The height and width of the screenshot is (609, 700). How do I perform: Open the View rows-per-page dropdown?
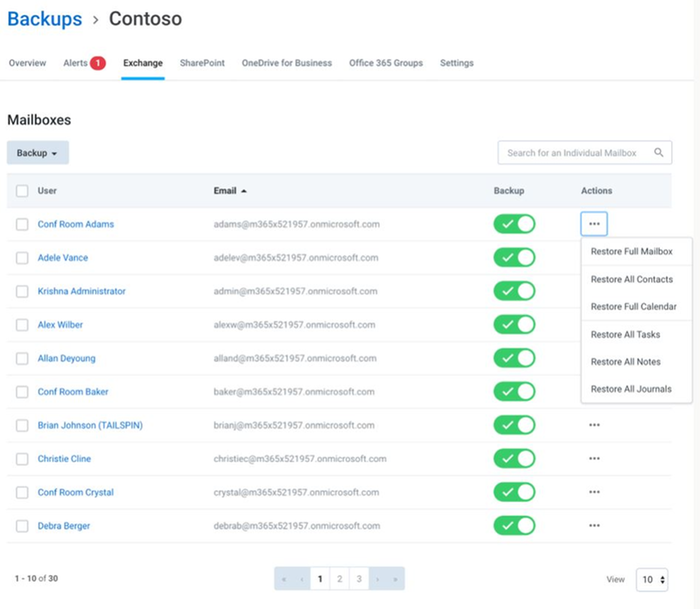coord(654,579)
